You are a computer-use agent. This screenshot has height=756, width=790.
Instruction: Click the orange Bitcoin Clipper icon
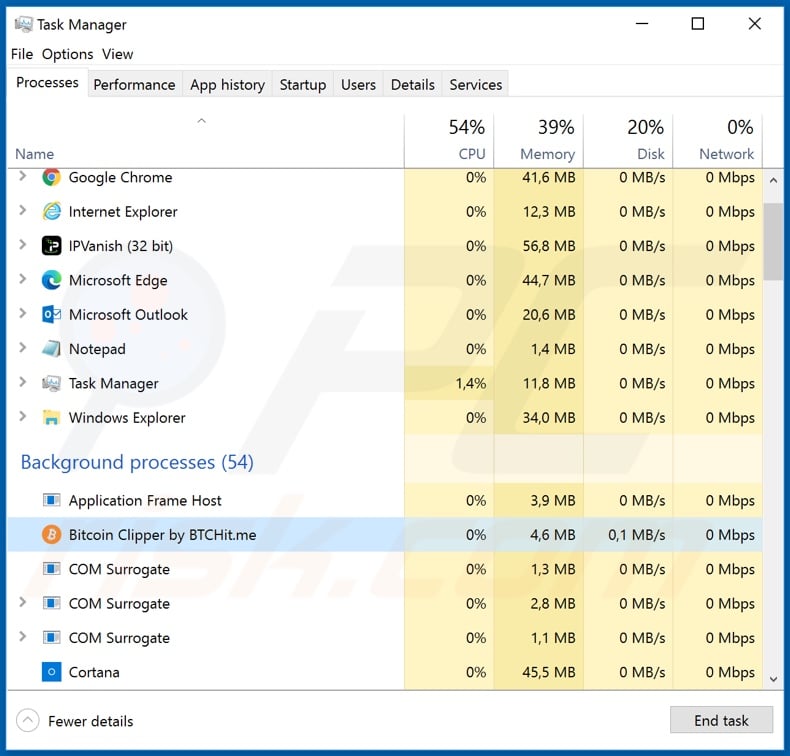click(x=51, y=534)
